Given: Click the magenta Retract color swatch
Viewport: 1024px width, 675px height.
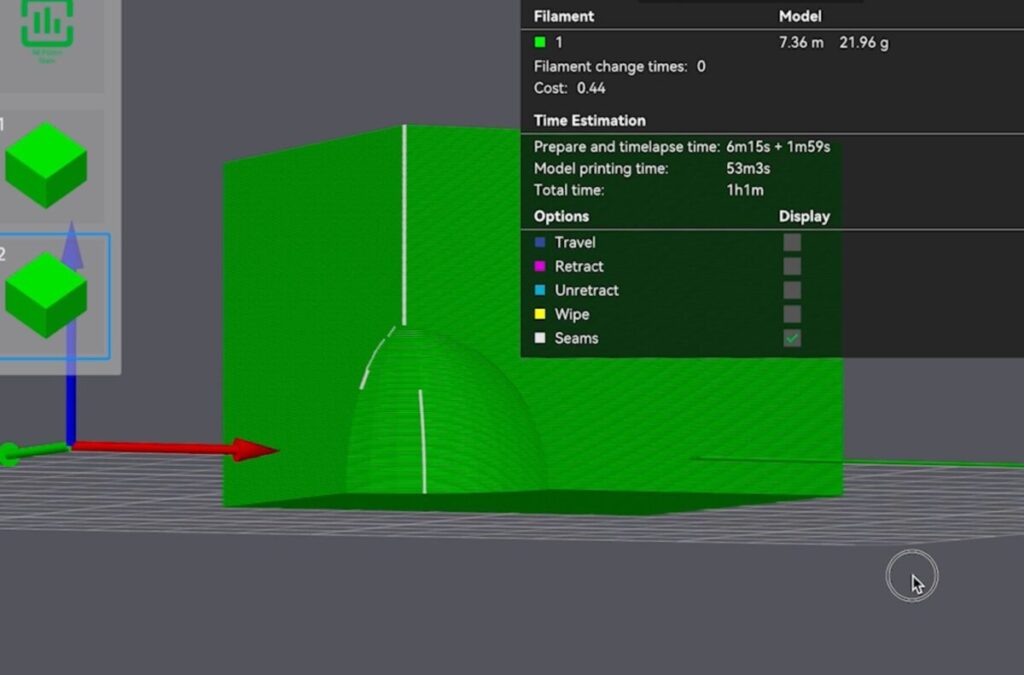Looking at the screenshot, I should click(x=540, y=266).
